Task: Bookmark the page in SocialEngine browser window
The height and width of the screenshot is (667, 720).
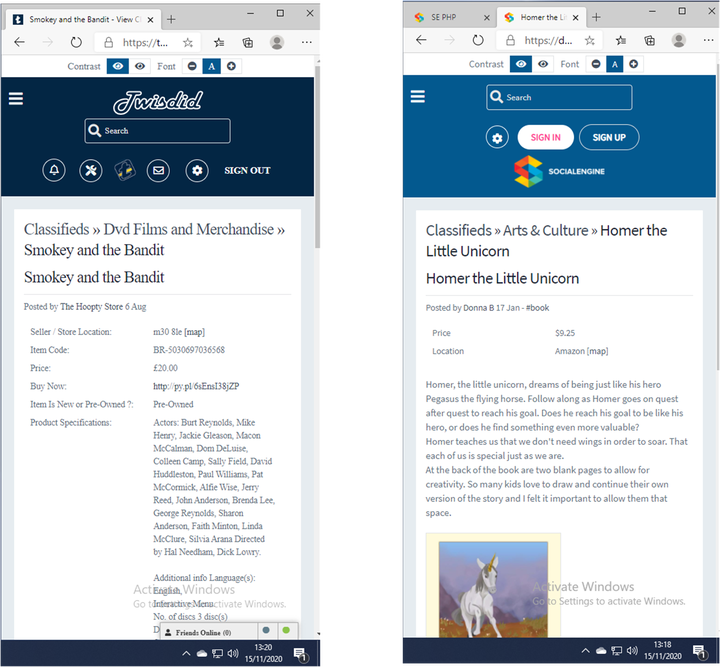Action: [590, 41]
